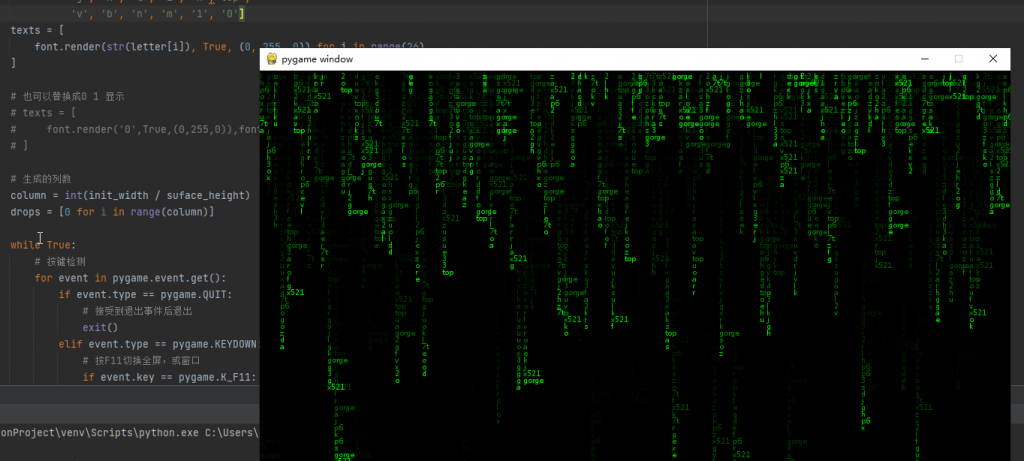Click the commented font.render('0',True line
This screenshot has height=461, width=1024.
tap(135, 129)
